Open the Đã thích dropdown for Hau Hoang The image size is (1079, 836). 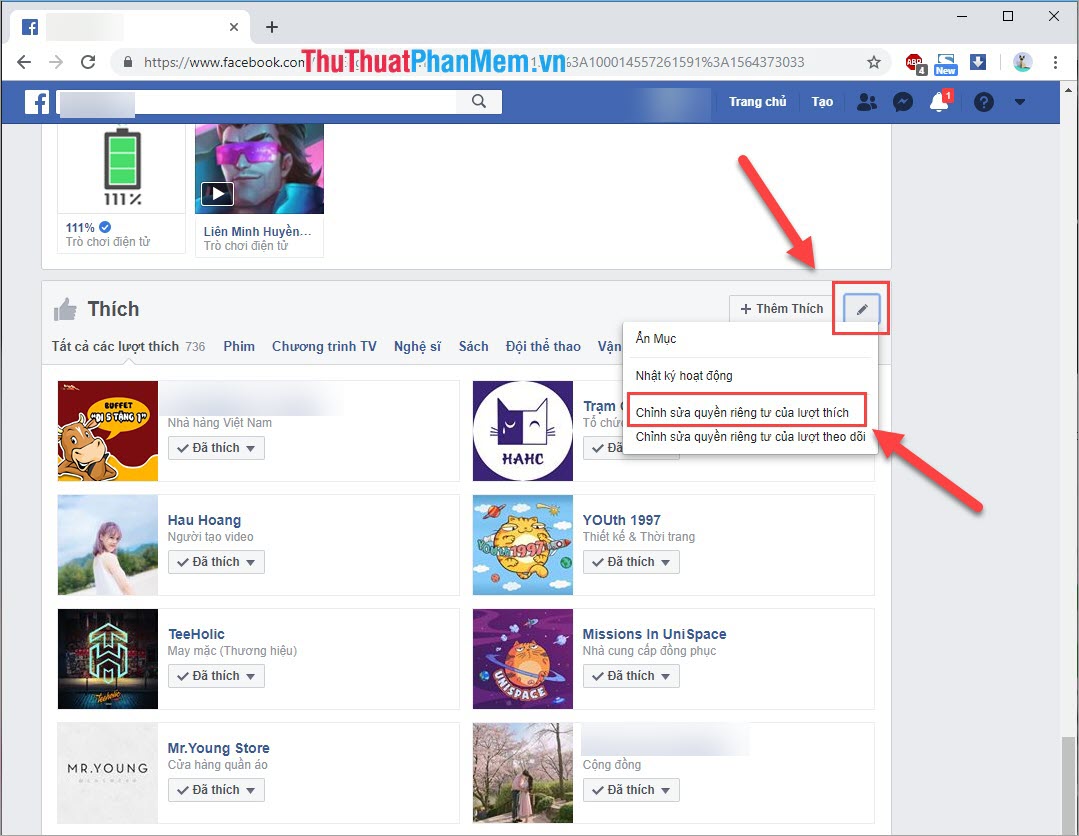(x=216, y=561)
